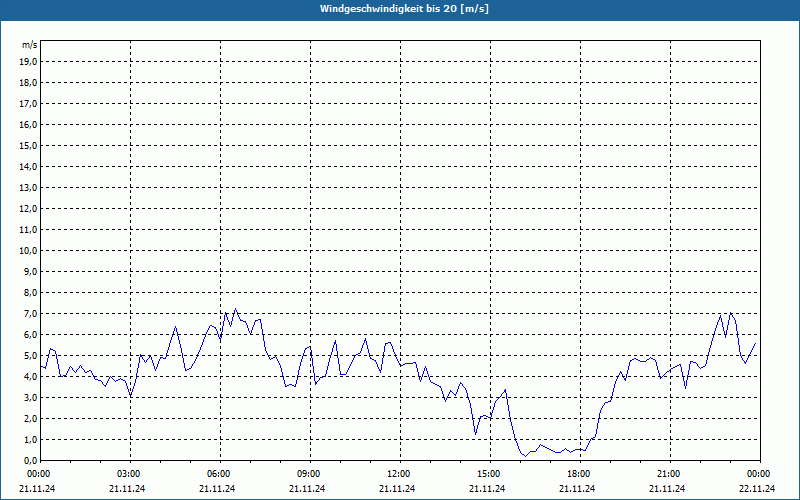The width and height of the screenshot is (800, 500).
Task: Select the 16,0 y-axis label
Action: [28, 124]
